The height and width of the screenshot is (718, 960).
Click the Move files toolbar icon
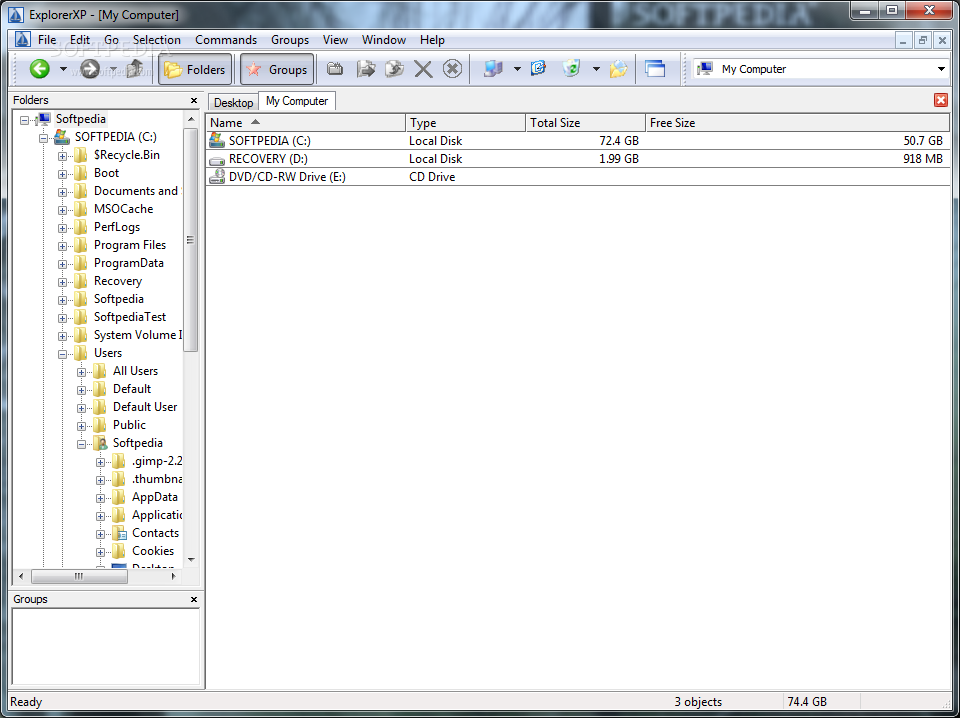click(x=394, y=69)
